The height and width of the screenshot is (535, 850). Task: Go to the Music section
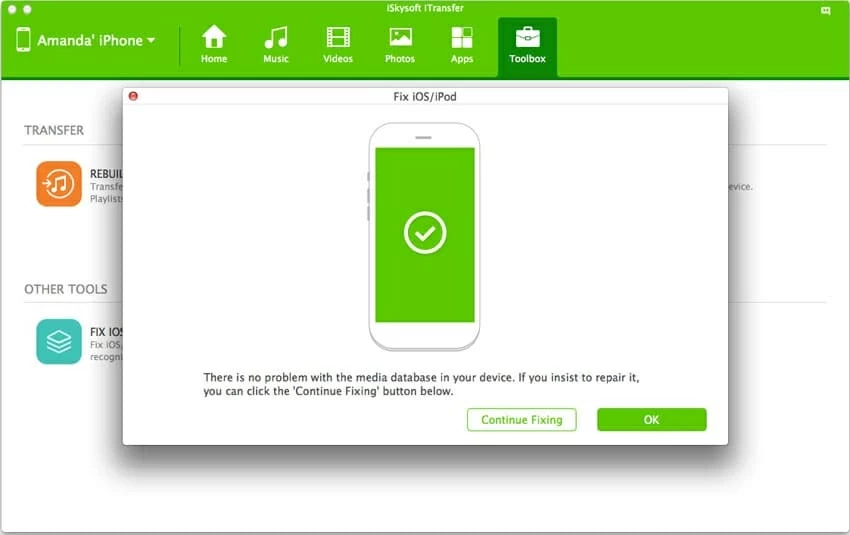pos(276,46)
